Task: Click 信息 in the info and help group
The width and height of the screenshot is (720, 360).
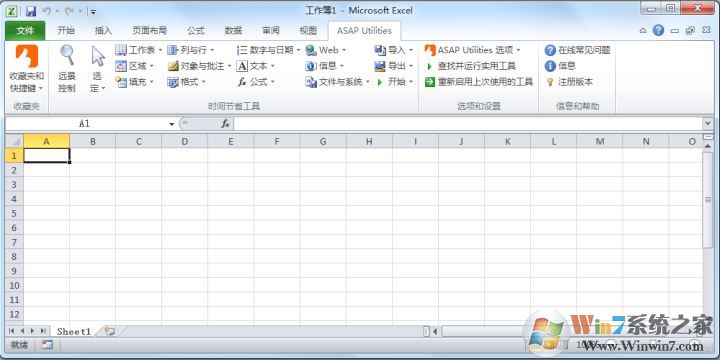Action: pyautogui.click(x=560, y=66)
